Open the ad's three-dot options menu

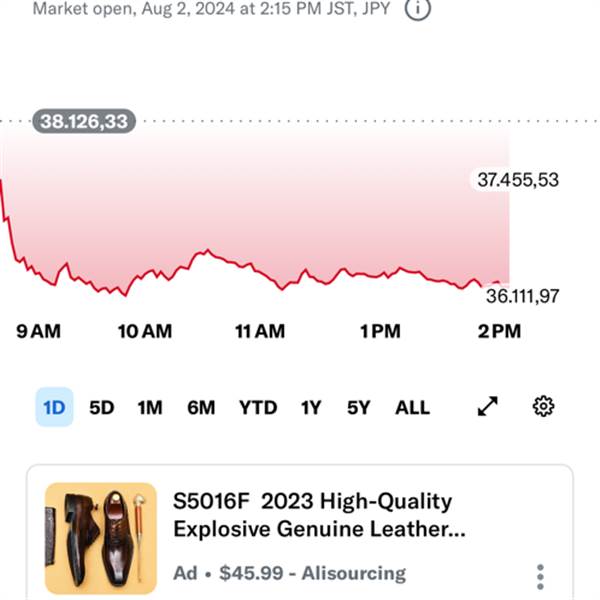540,577
